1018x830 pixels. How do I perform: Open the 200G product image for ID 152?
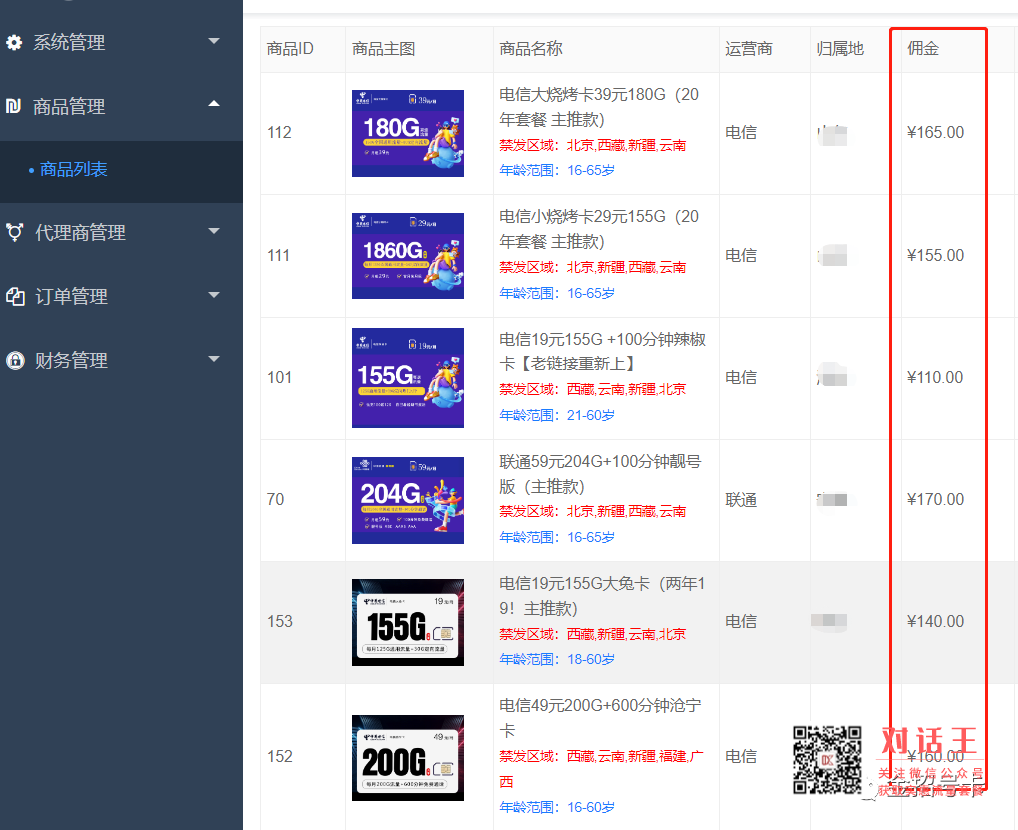408,758
